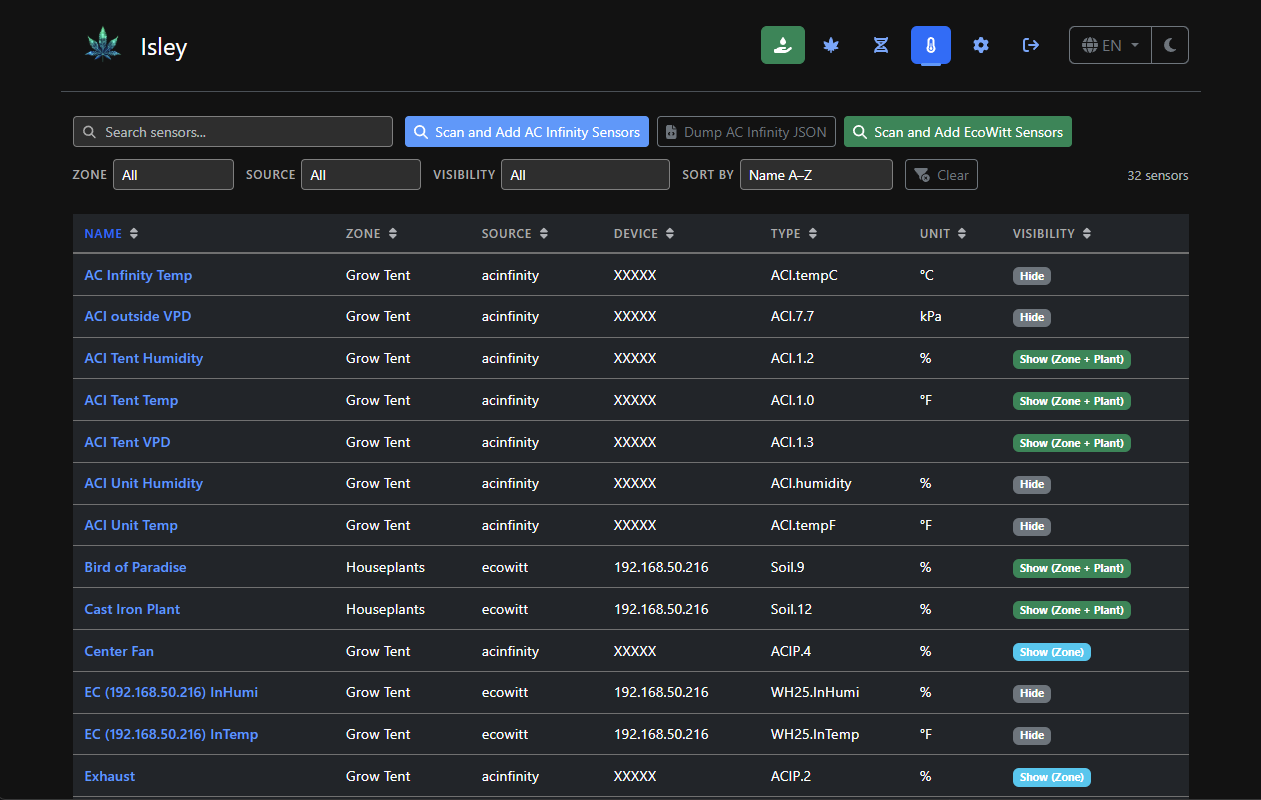Open the plants page via leaf icon

tap(831, 45)
